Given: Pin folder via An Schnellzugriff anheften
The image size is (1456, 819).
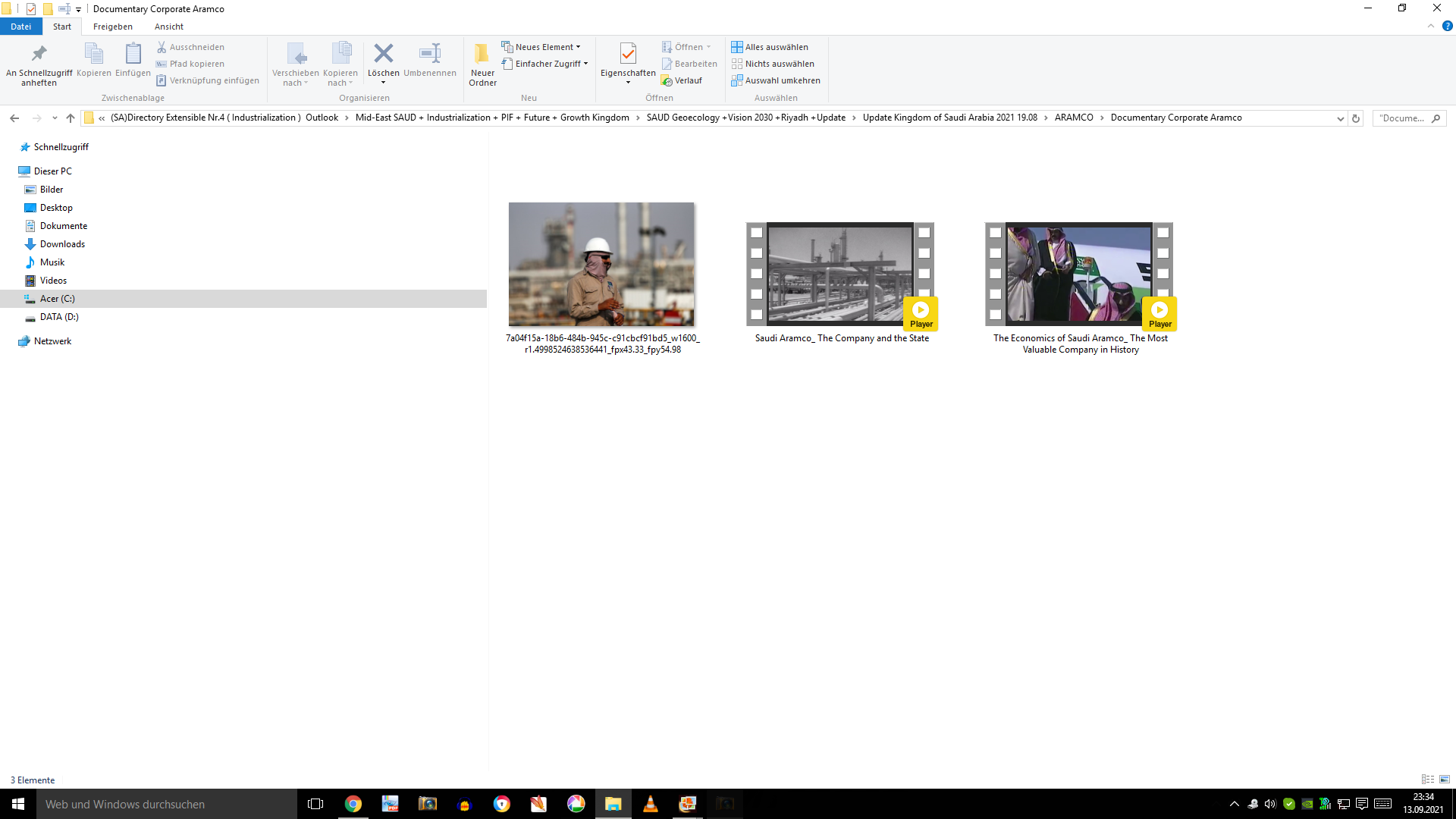Looking at the screenshot, I should coord(39,64).
